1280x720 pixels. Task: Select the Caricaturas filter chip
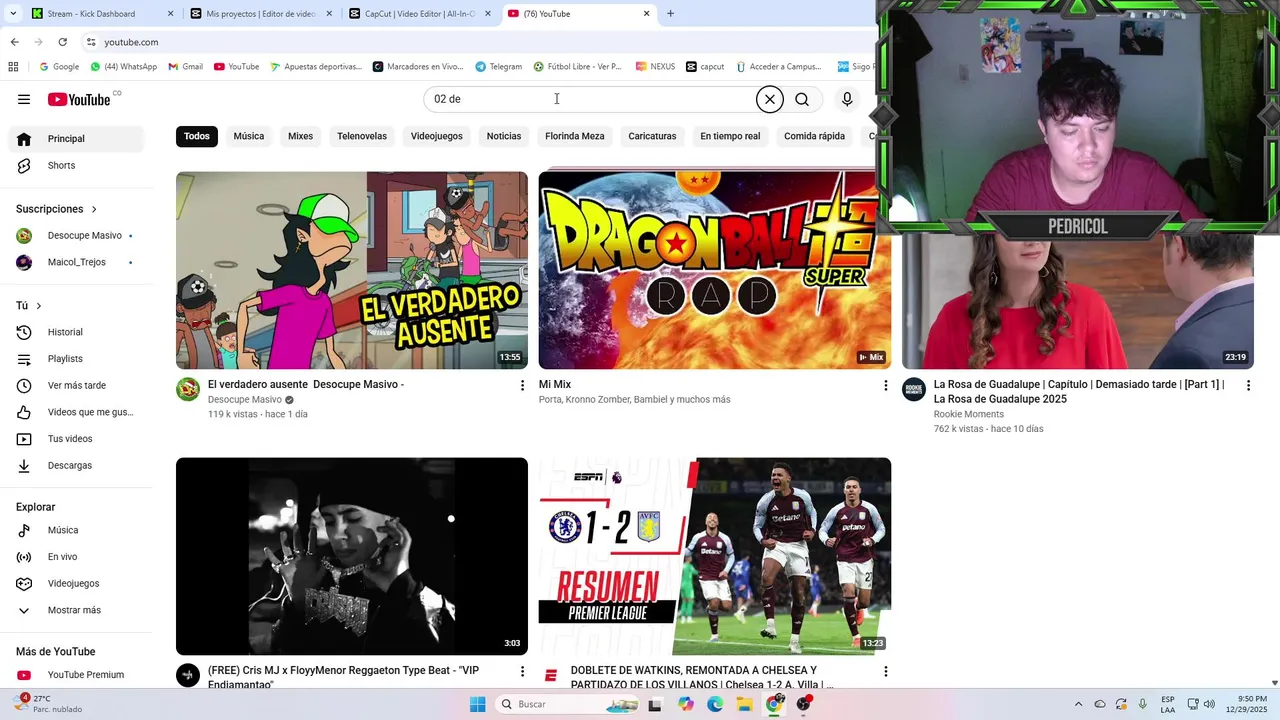652,136
